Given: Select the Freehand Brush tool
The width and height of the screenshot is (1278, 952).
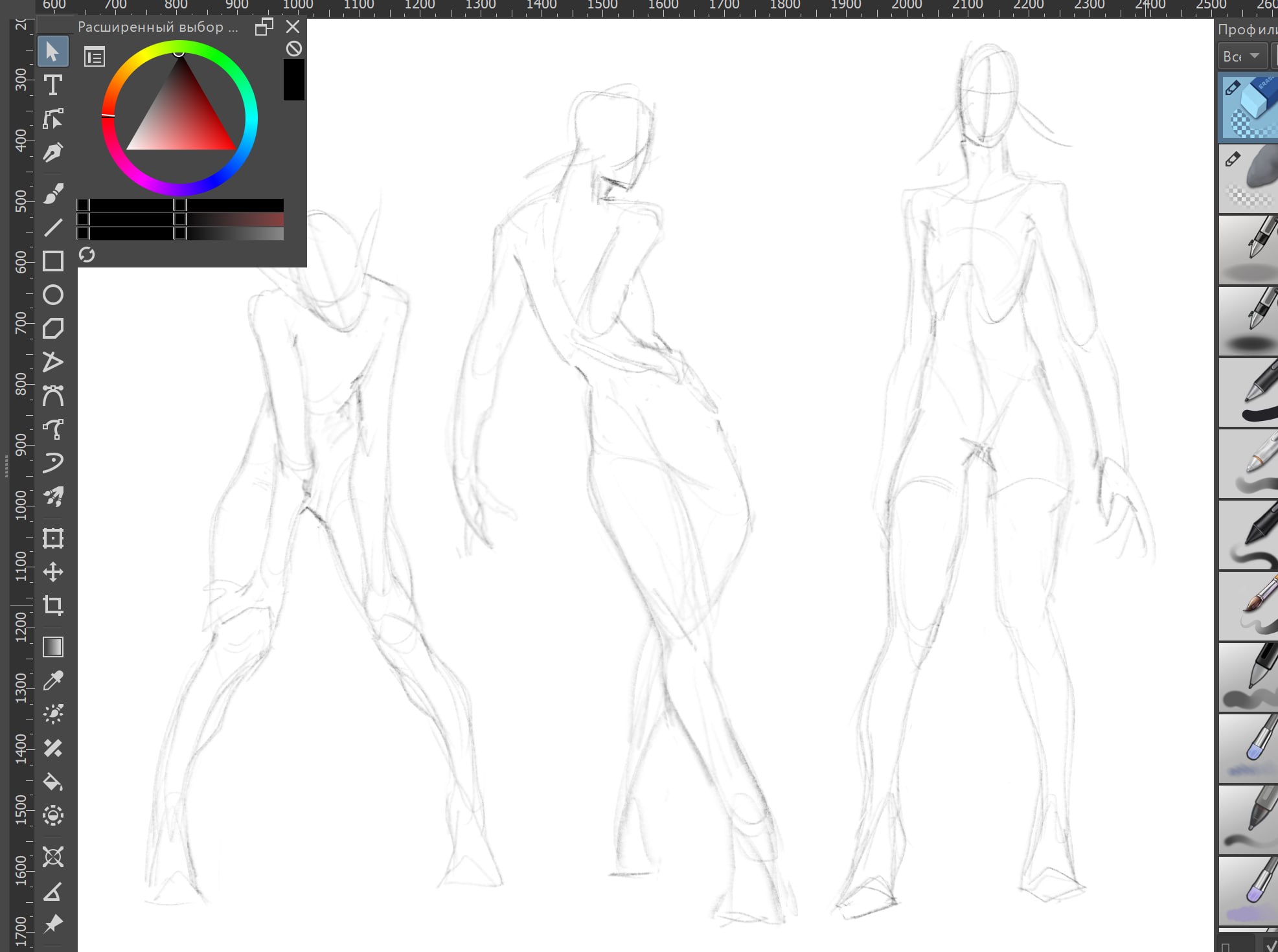Looking at the screenshot, I should coord(53,194).
